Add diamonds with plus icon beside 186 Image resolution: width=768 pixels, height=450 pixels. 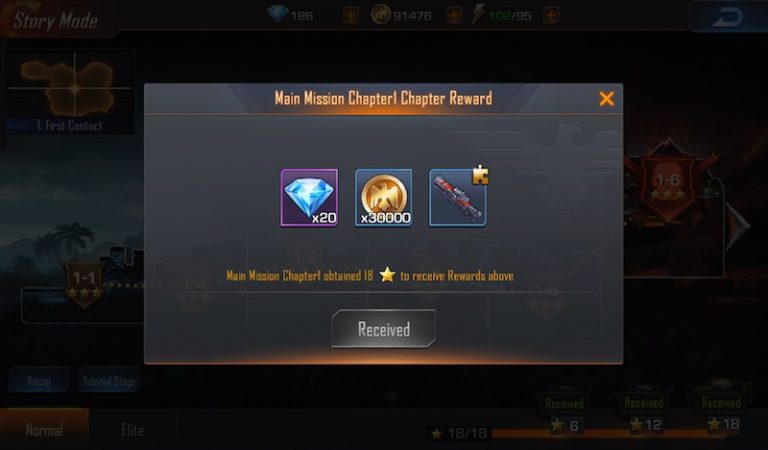[350, 15]
